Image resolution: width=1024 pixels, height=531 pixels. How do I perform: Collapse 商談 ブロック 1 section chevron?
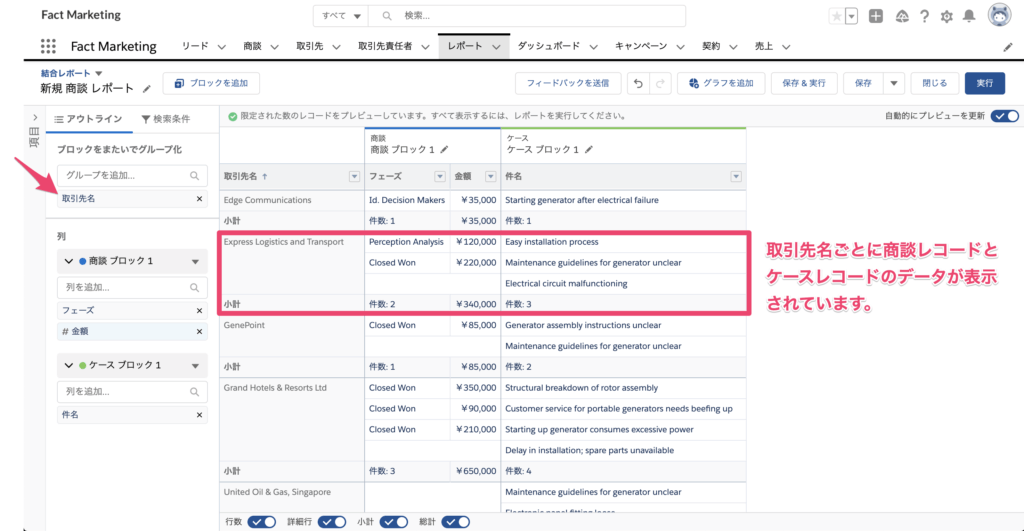[x=69, y=261]
